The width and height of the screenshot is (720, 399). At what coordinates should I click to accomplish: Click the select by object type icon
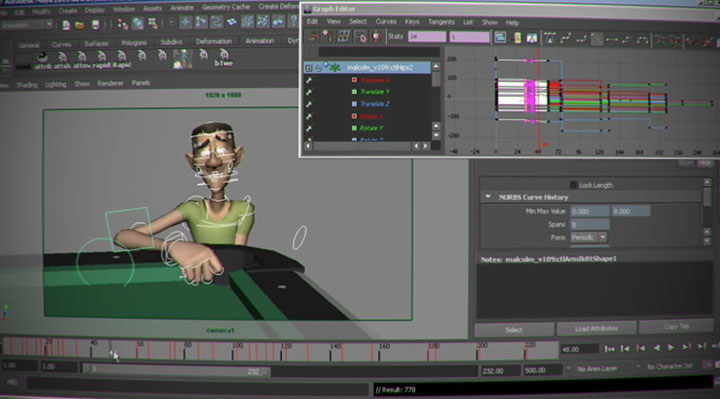(137, 23)
